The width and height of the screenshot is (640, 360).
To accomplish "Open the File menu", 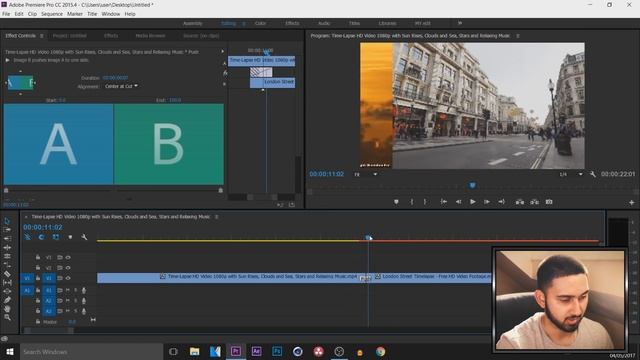I will point(6,14).
